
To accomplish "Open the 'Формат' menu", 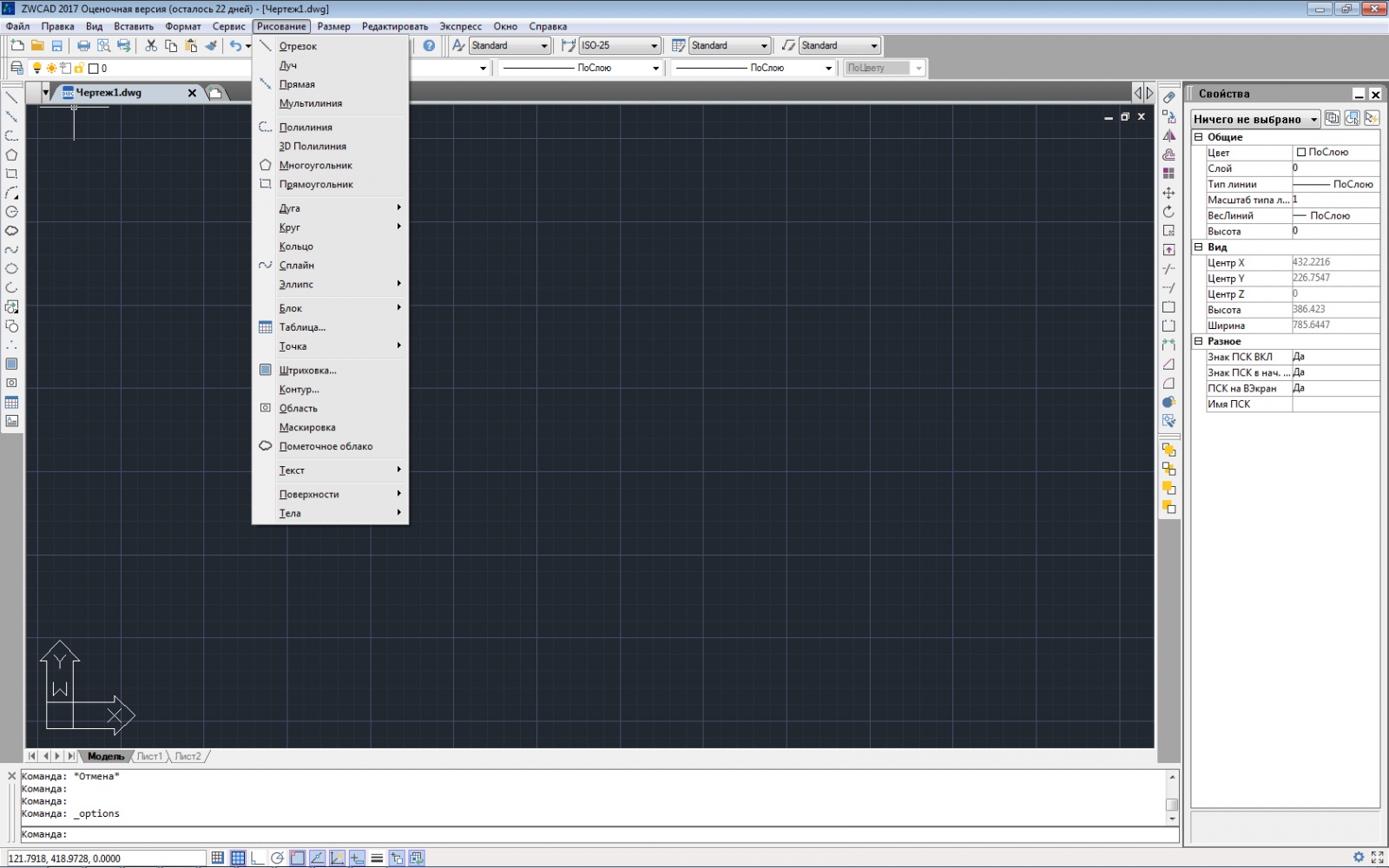I will pyautogui.click(x=183, y=26).
